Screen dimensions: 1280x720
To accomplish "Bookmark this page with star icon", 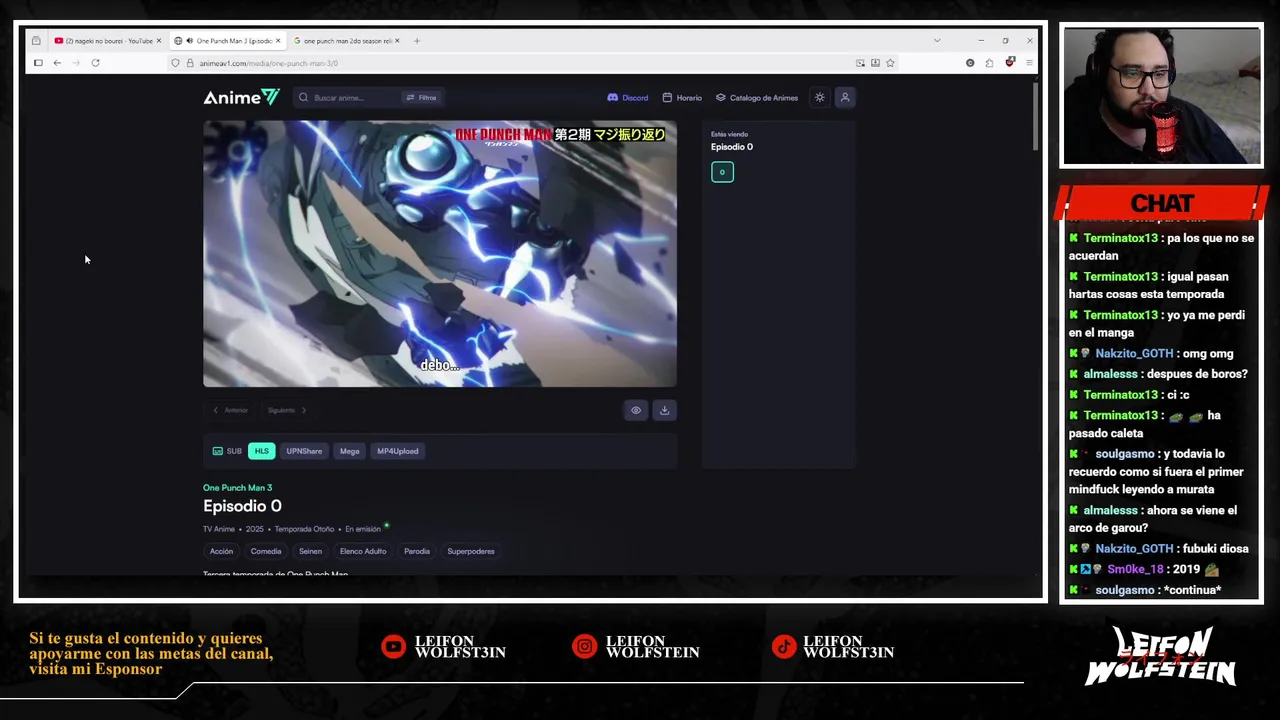I will [x=890, y=63].
